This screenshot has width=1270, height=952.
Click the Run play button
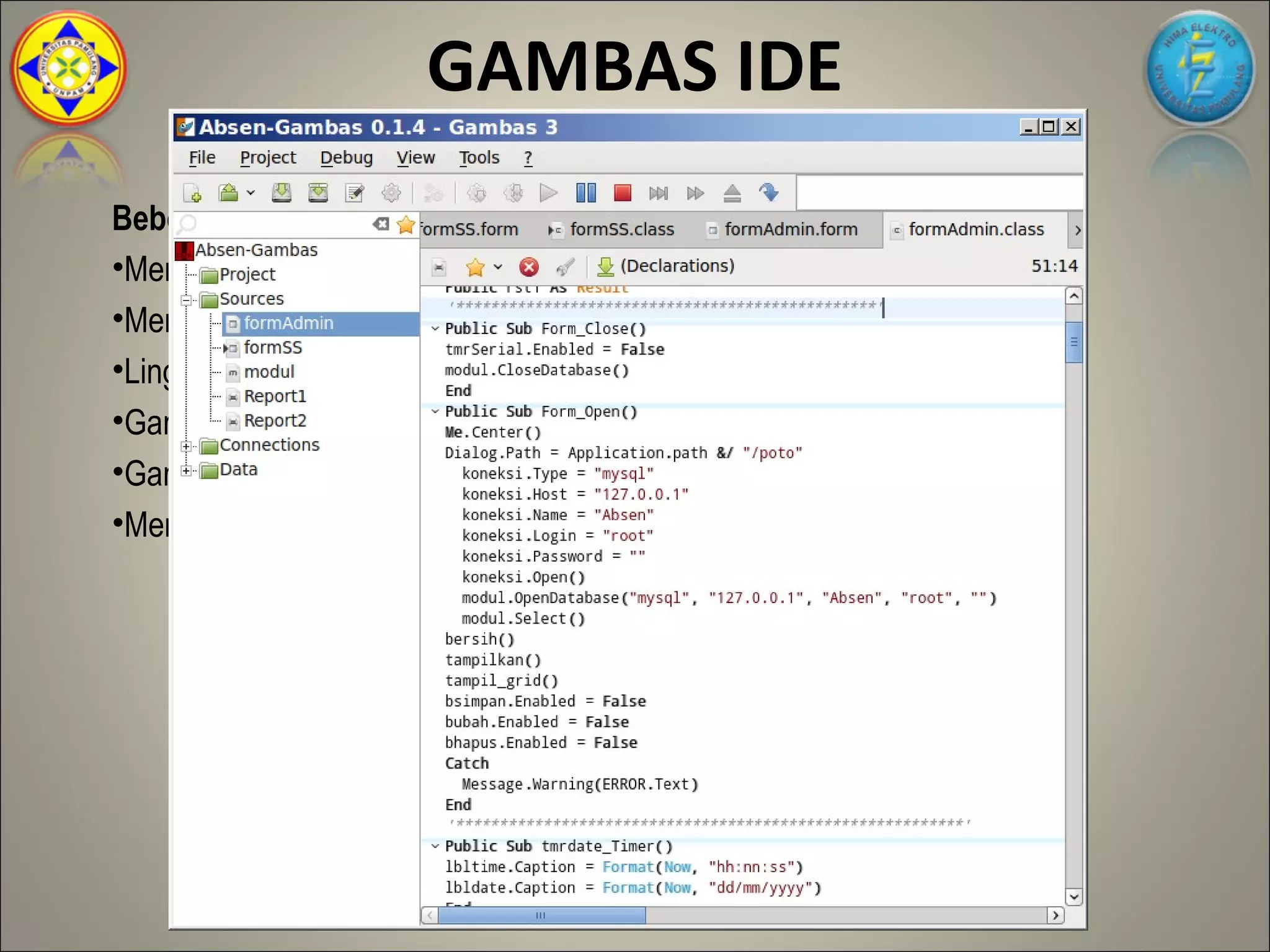549,193
